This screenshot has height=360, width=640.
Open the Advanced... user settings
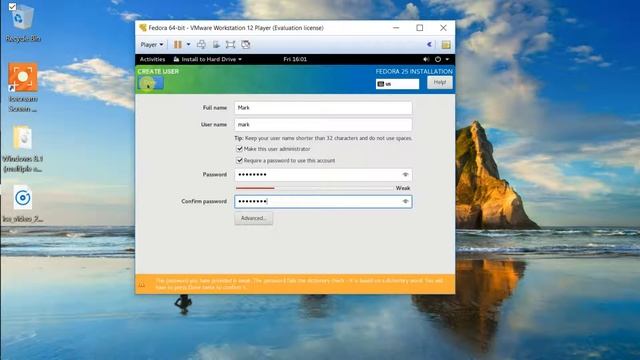pyautogui.click(x=253, y=218)
